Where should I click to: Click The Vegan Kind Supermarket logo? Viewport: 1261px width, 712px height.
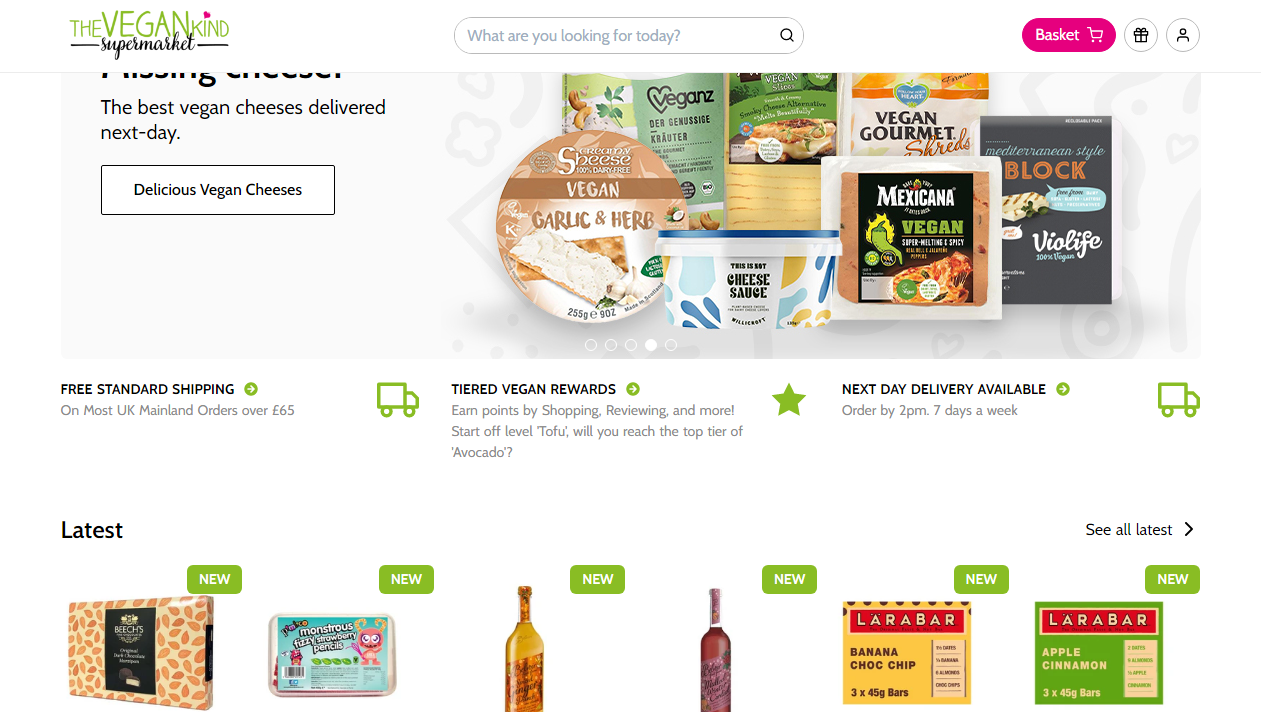point(149,35)
